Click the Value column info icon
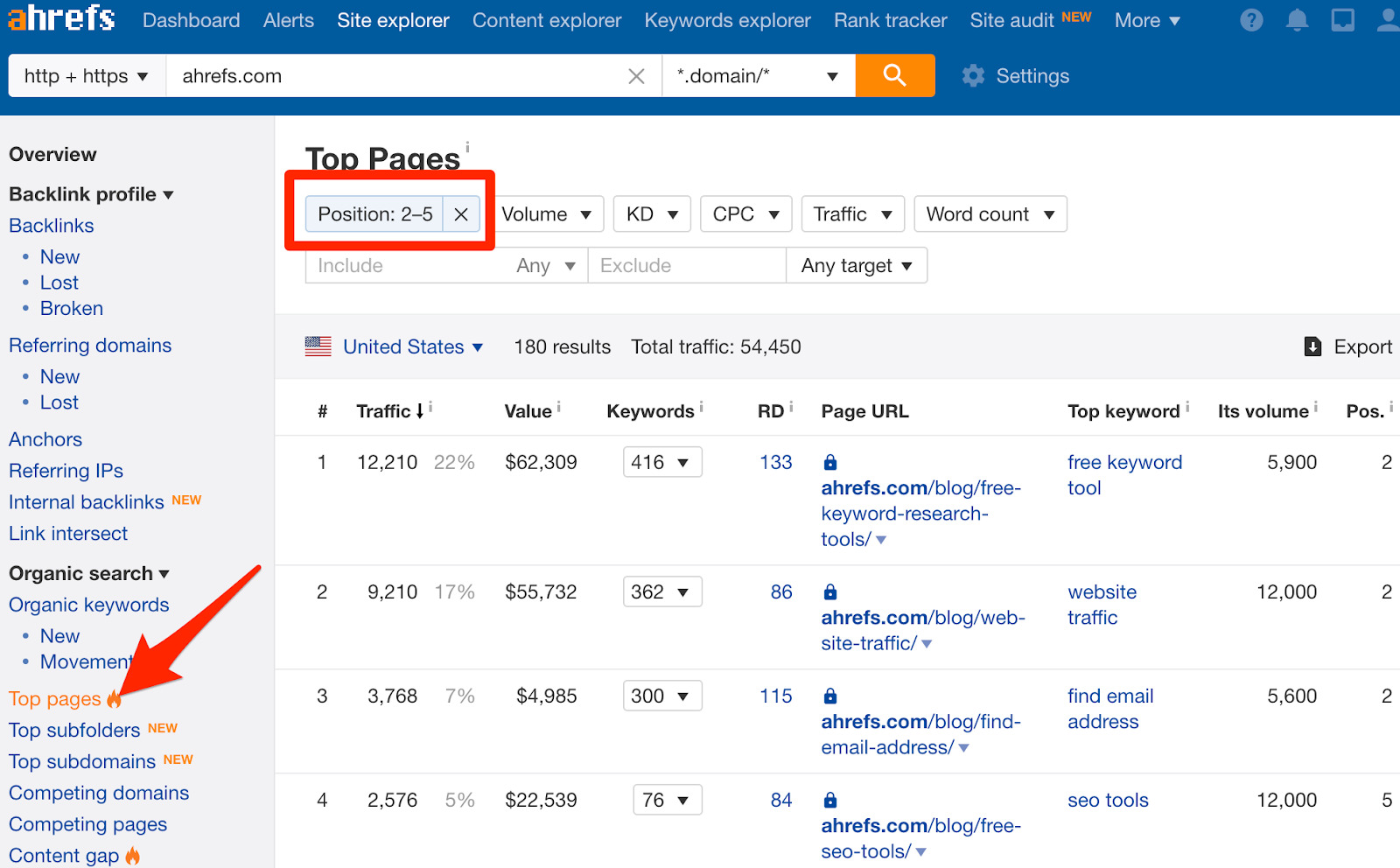 pos(559,407)
